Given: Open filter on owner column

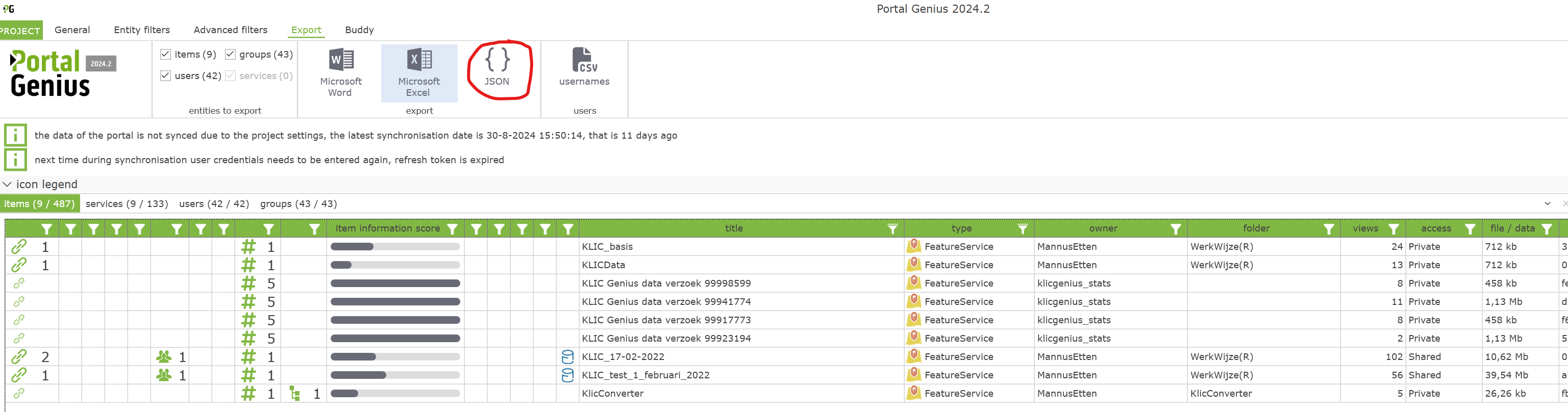Looking at the screenshot, I should (1176, 229).
